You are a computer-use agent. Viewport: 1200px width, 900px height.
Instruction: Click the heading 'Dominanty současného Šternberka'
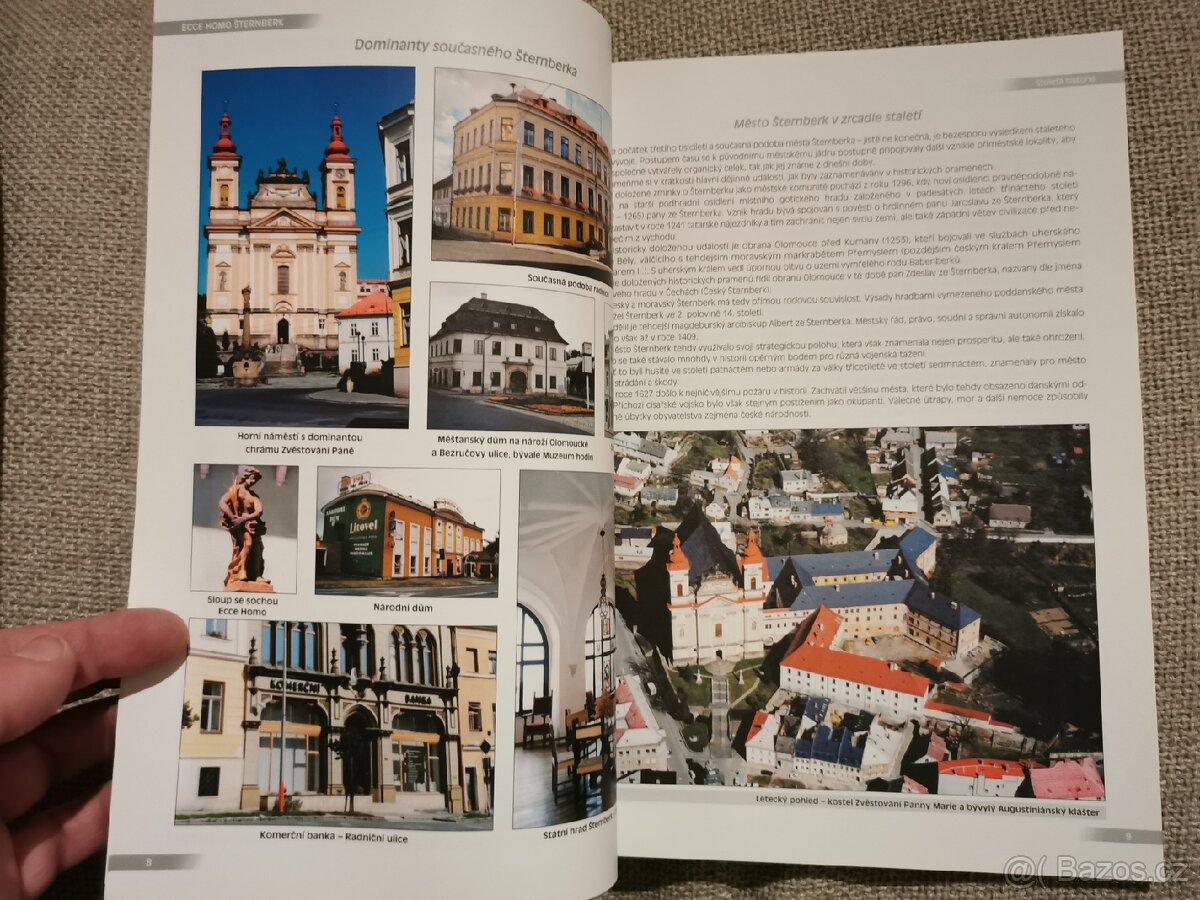[466, 56]
